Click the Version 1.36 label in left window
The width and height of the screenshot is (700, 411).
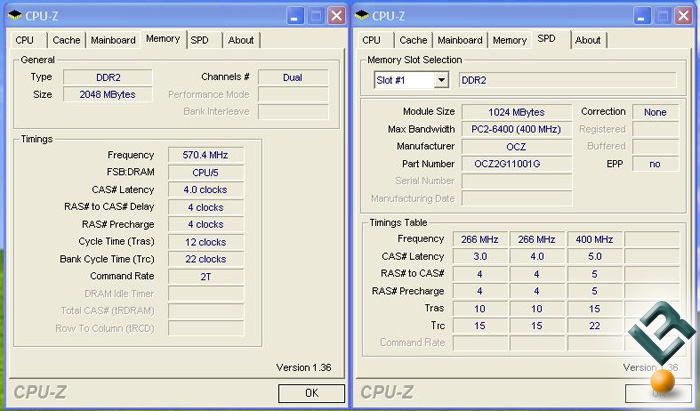[304, 368]
